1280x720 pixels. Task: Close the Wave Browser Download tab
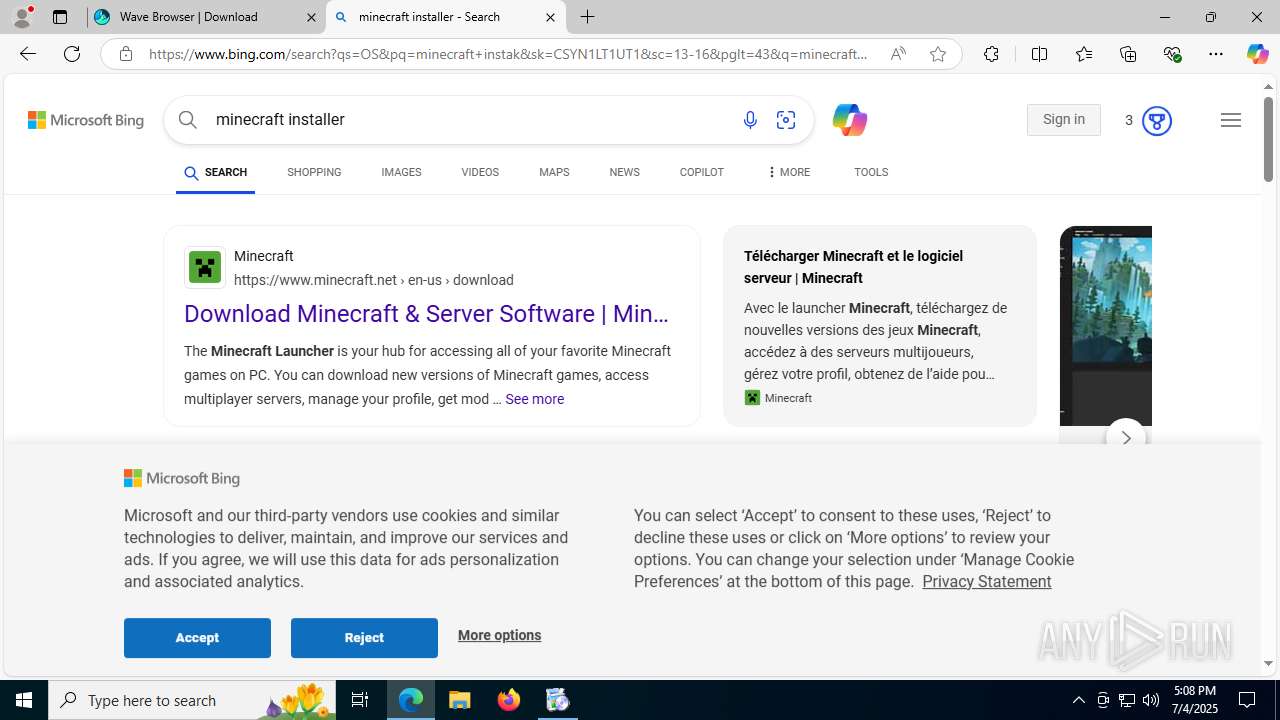pos(311,17)
